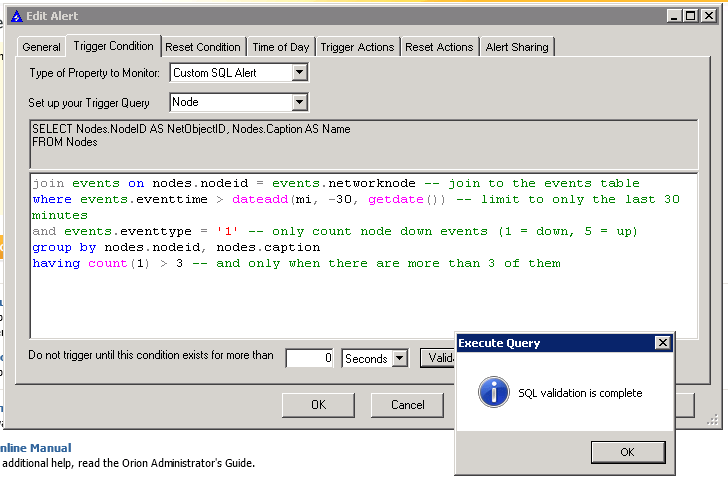Image resolution: width=728 pixels, height=478 pixels.
Task: Open the Online Manual link
Action: click(35, 448)
